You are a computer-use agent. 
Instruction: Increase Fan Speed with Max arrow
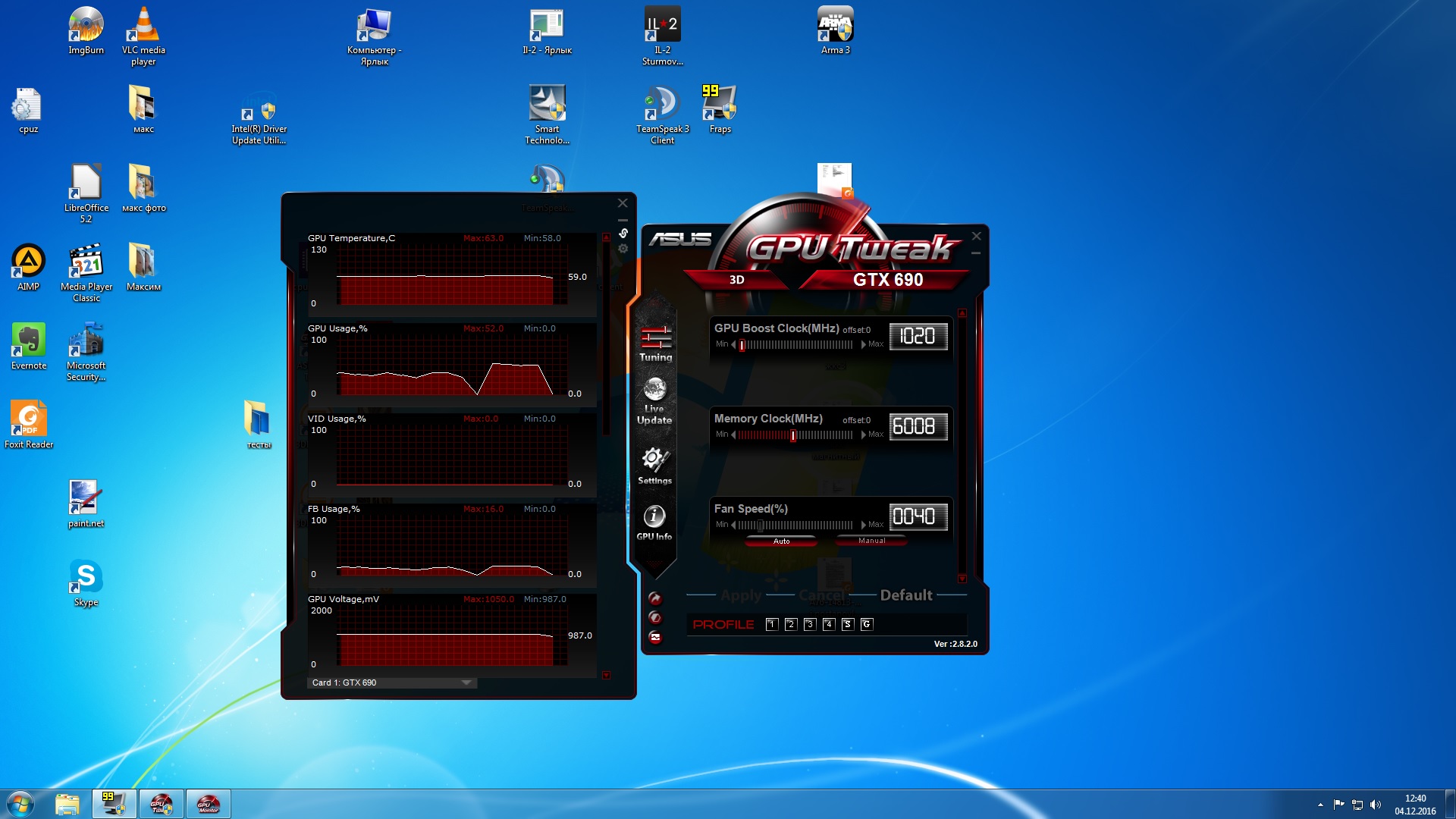click(863, 525)
